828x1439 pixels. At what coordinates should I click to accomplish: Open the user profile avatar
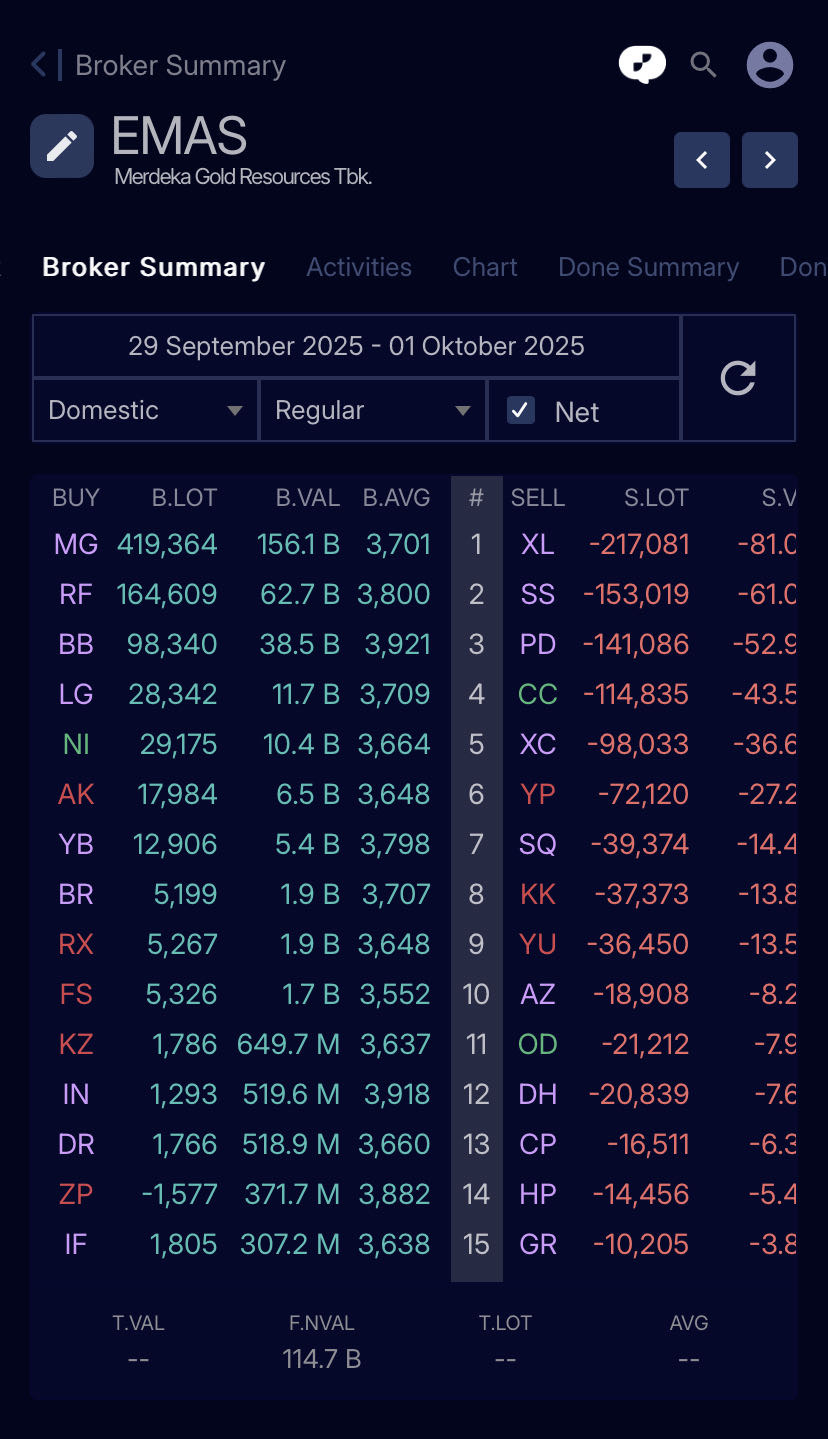tap(770, 65)
